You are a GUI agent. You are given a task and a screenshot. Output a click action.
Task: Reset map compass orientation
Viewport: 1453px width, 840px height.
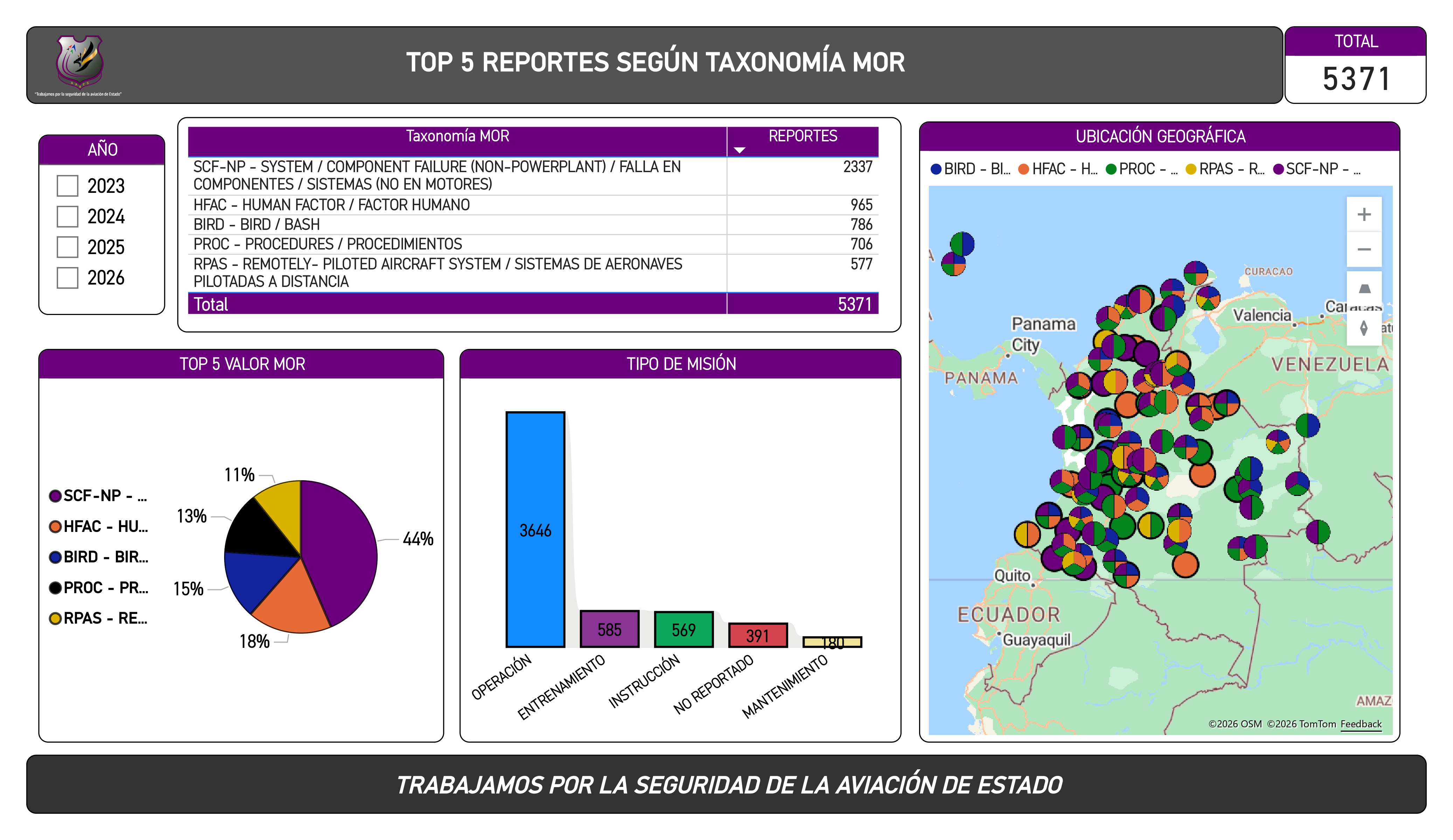point(1364,328)
